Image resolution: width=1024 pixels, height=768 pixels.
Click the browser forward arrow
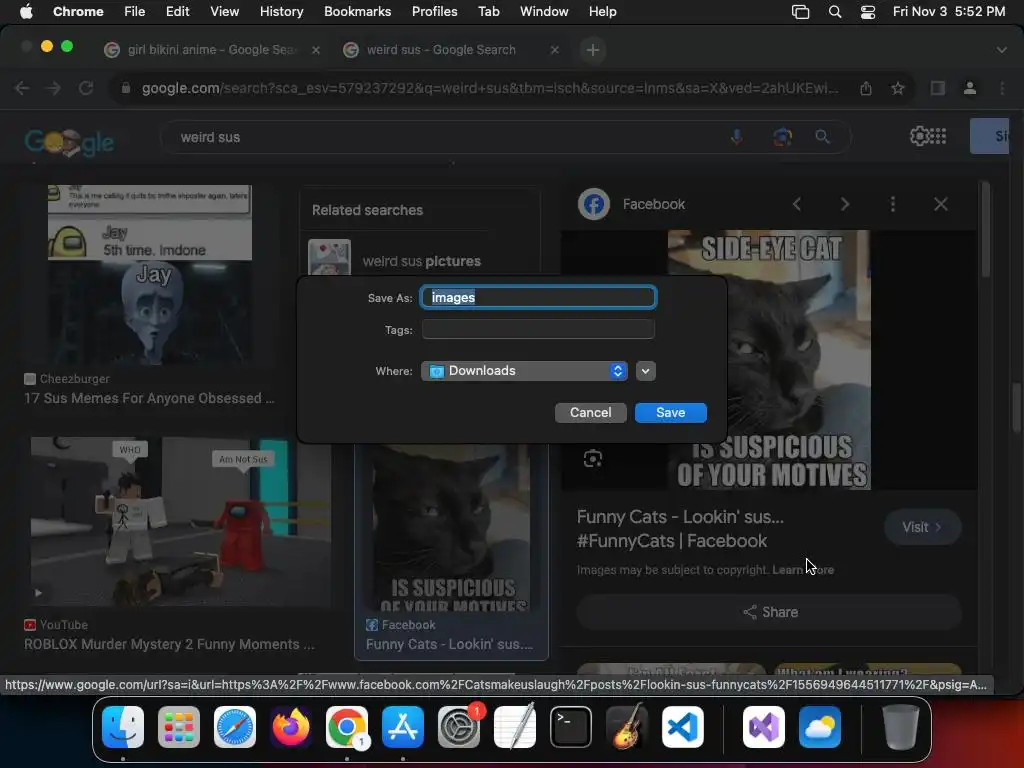54,88
